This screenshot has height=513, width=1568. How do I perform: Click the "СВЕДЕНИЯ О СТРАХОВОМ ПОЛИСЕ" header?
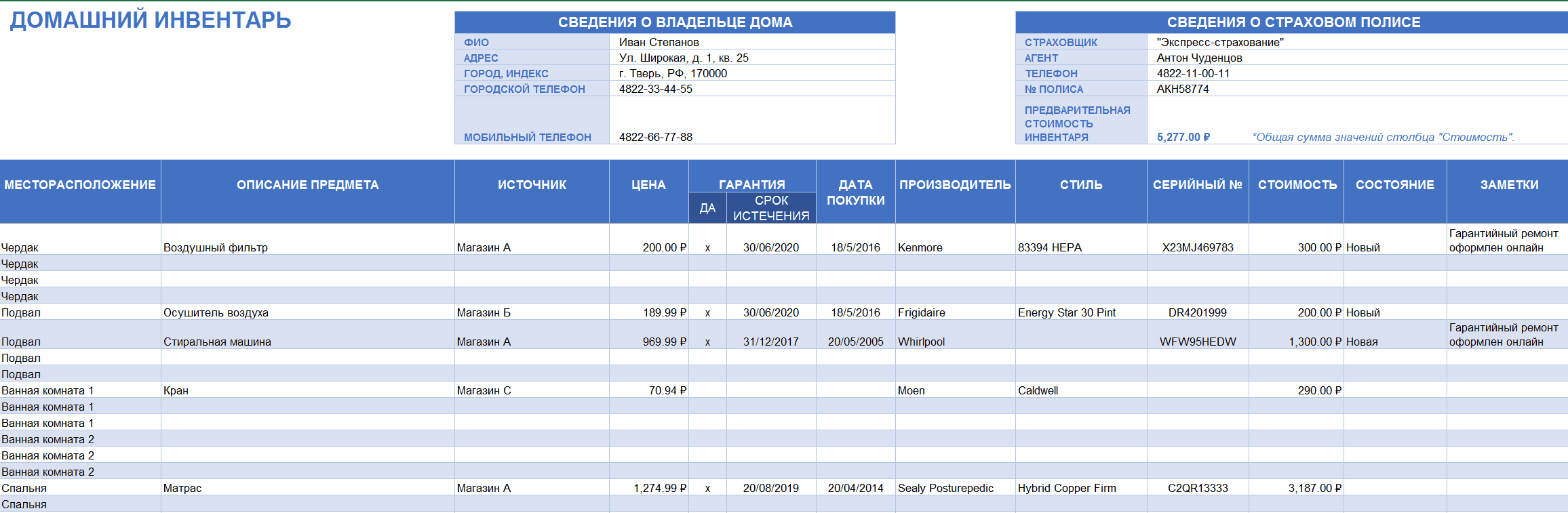[x=1292, y=22]
